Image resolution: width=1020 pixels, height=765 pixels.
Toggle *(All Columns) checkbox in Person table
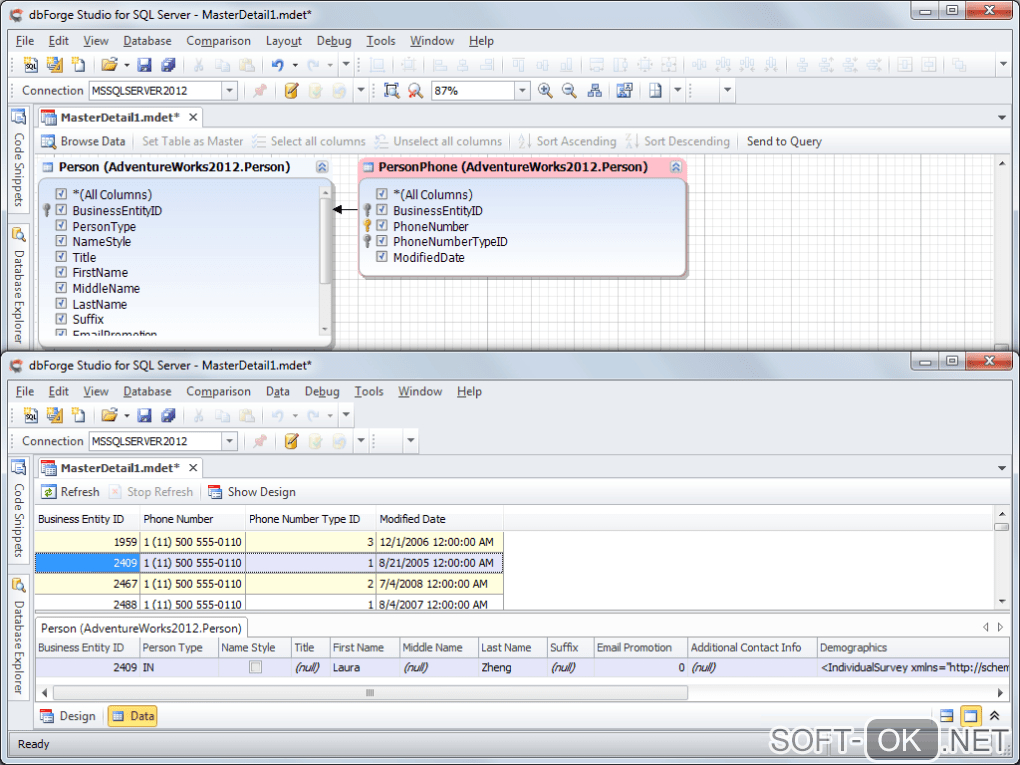click(x=61, y=194)
